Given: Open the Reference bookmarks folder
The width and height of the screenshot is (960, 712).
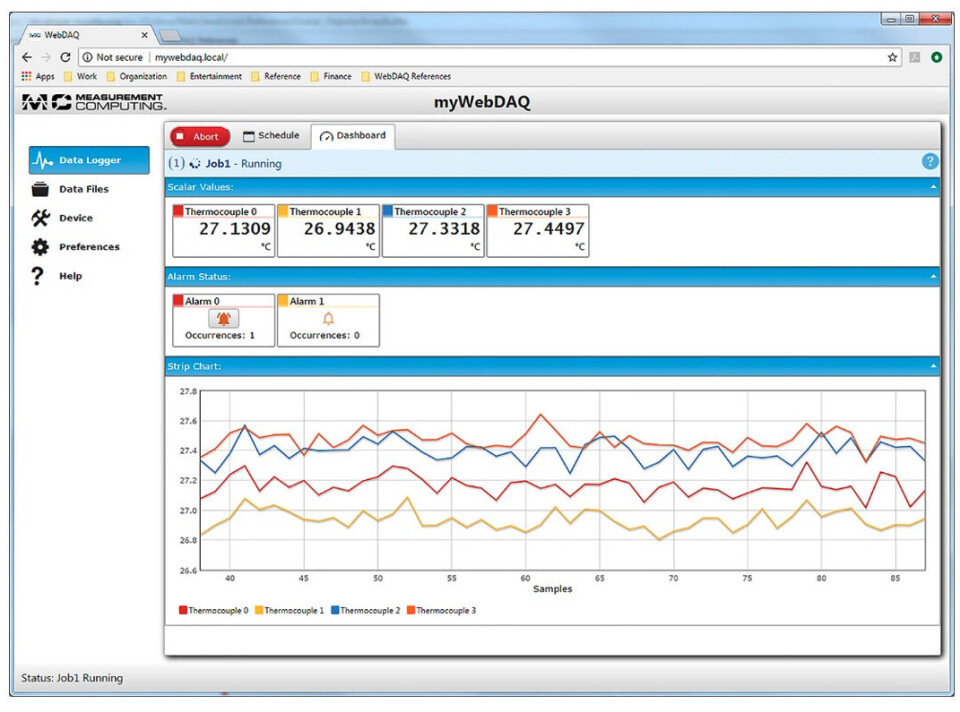Looking at the screenshot, I should click(276, 77).
